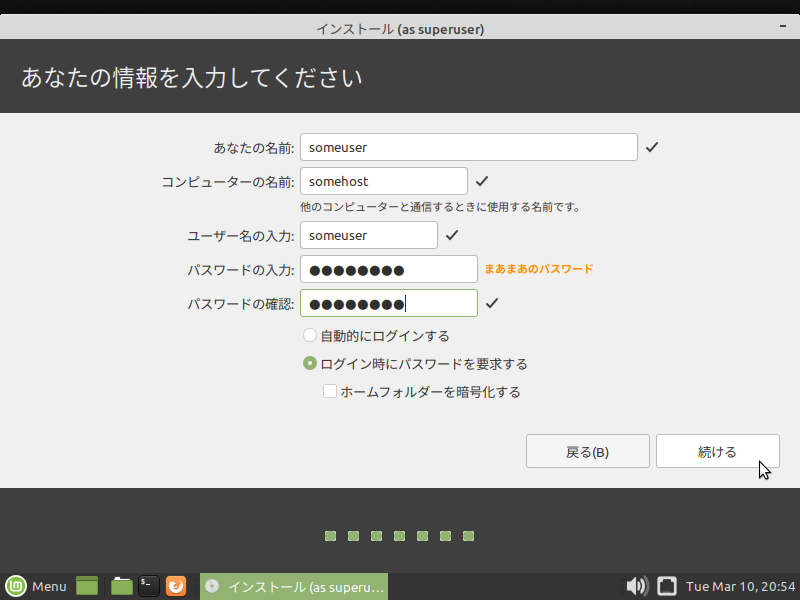Launch Firefox from the taskbar

pos(176,586)
